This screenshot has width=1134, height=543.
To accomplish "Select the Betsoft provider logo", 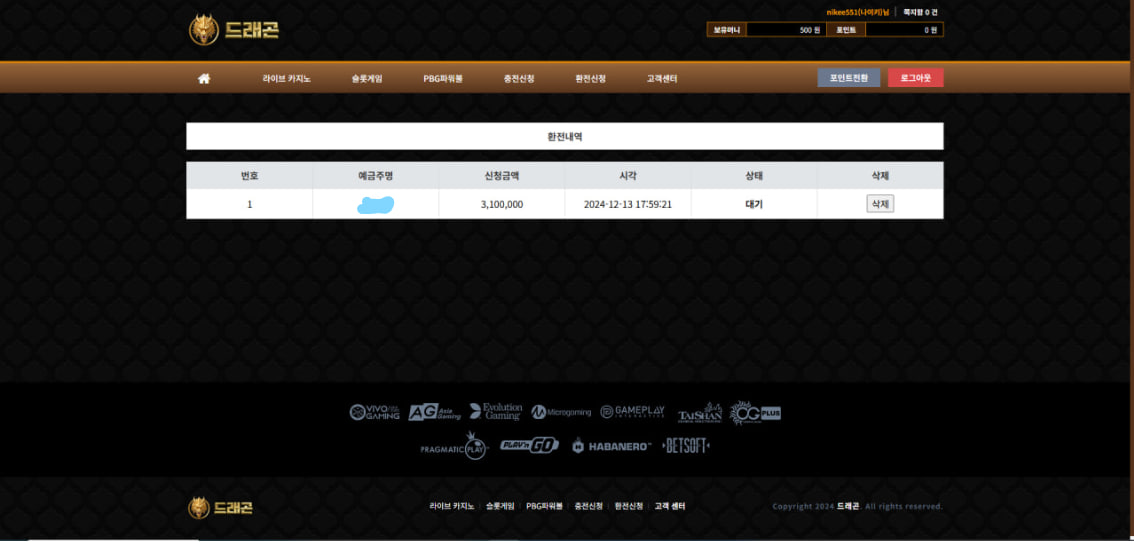I will pos(686,446).
